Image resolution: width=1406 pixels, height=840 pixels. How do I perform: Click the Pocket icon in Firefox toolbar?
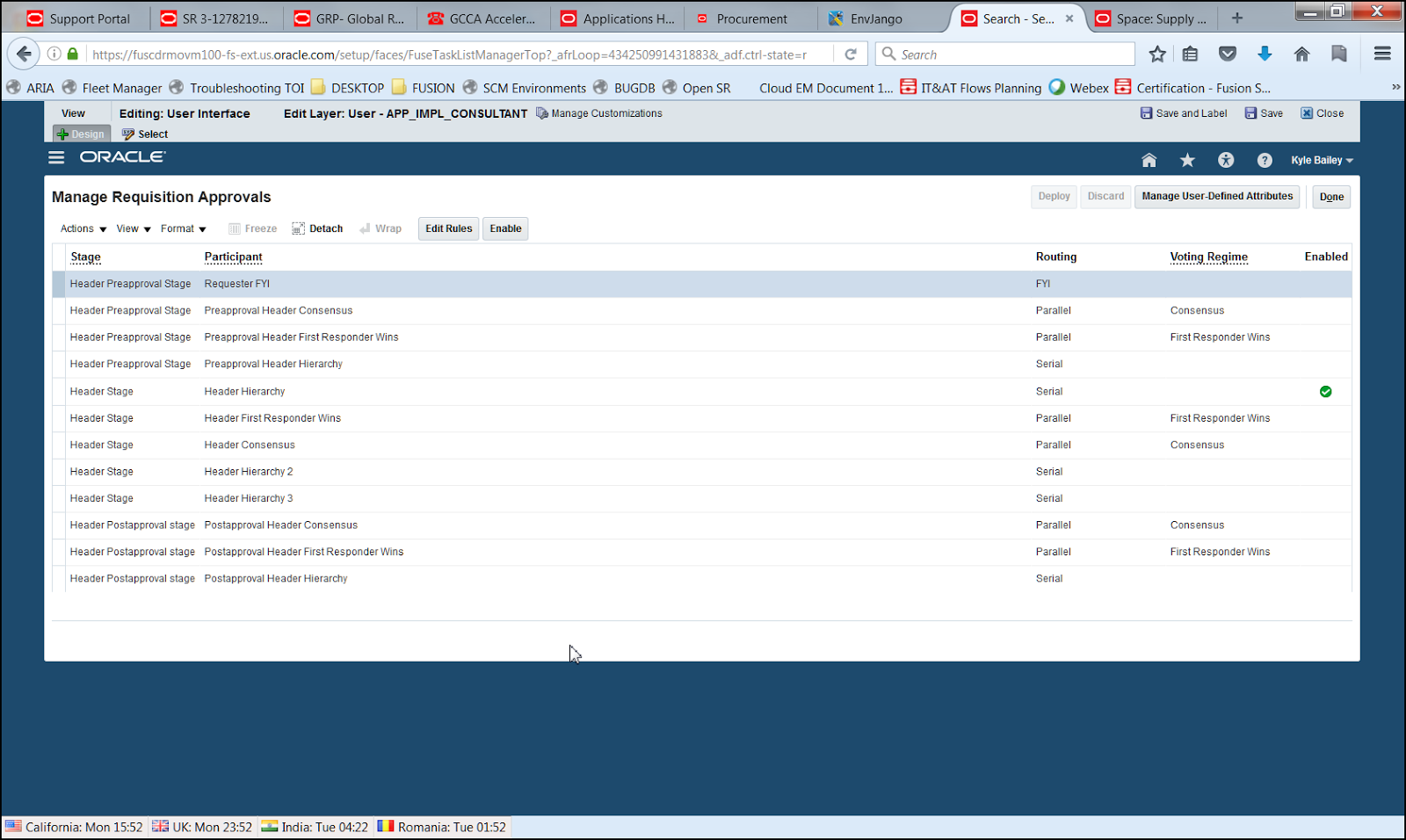tap(1228, 54)
